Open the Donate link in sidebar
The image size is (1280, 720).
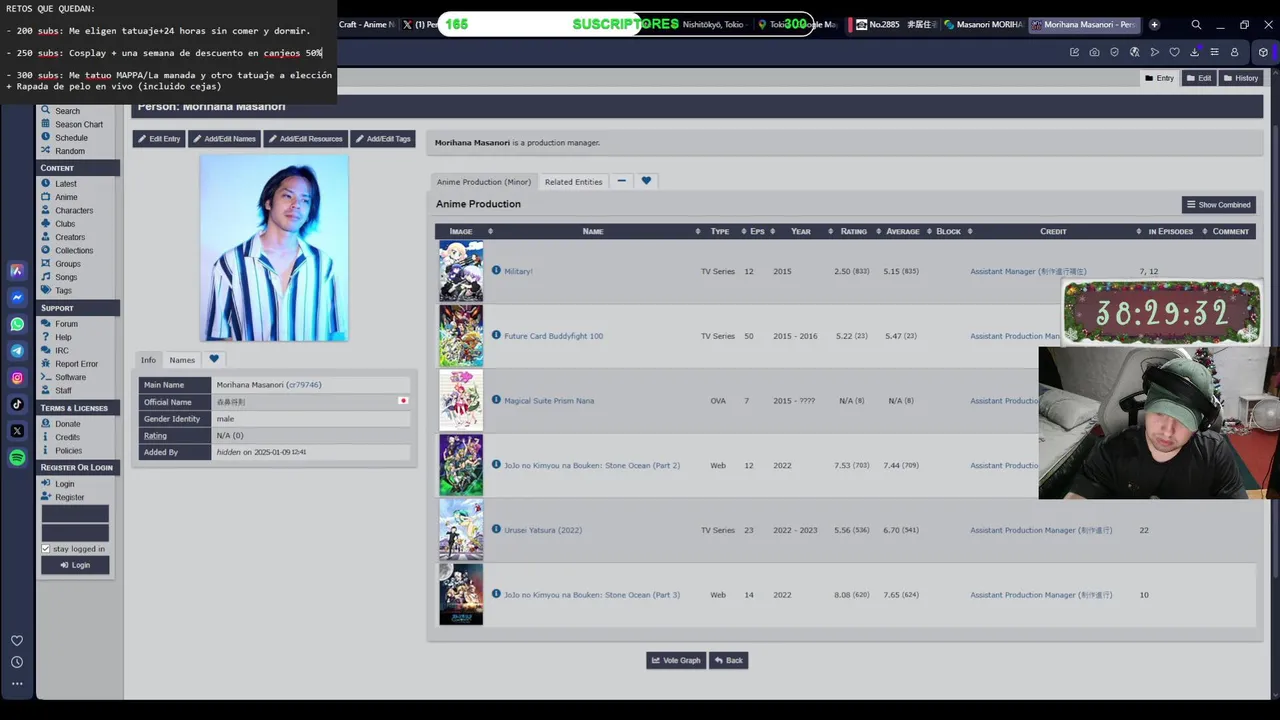68,424
